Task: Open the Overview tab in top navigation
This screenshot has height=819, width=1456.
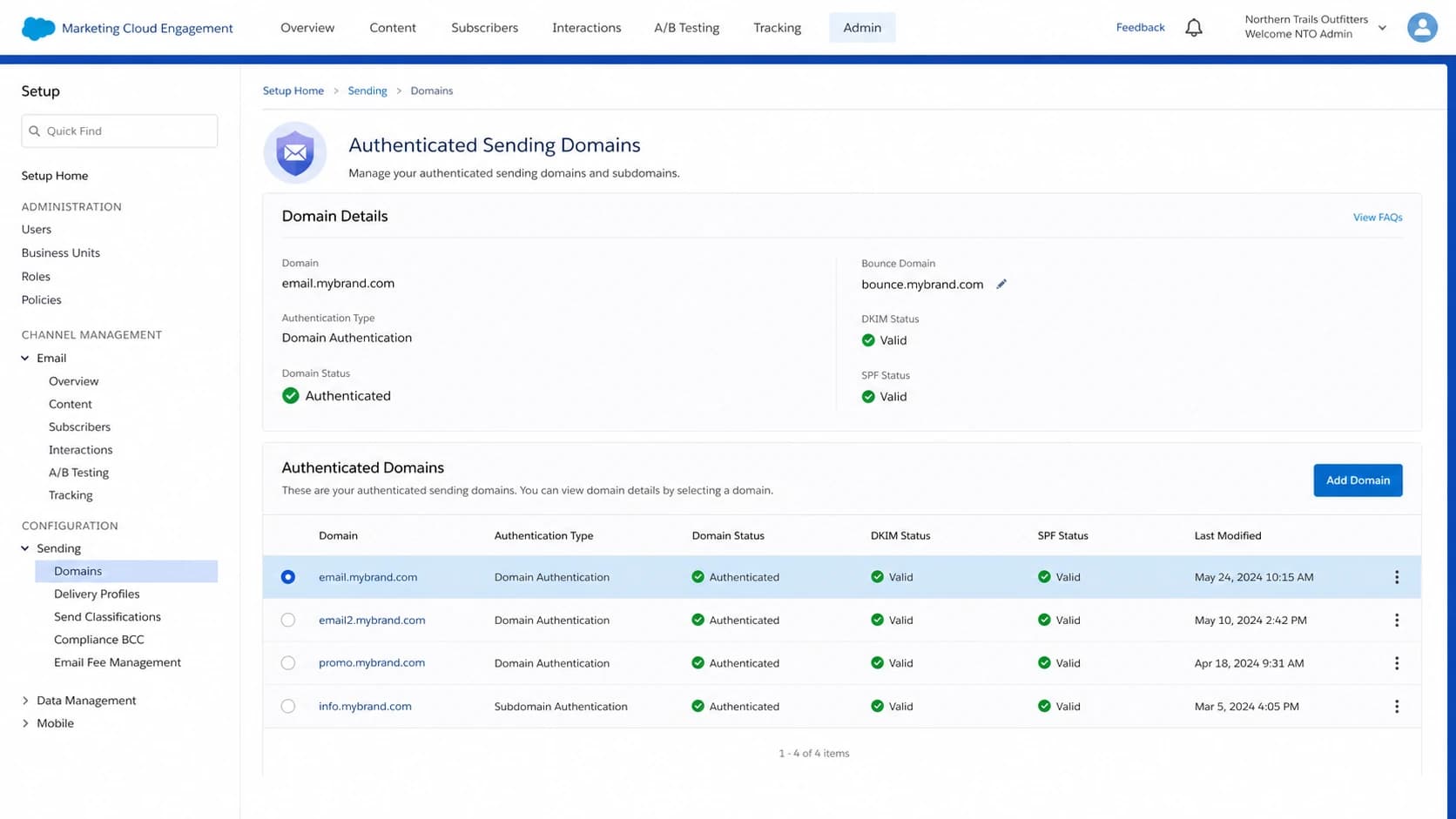Action: click(x=307, y=28)
